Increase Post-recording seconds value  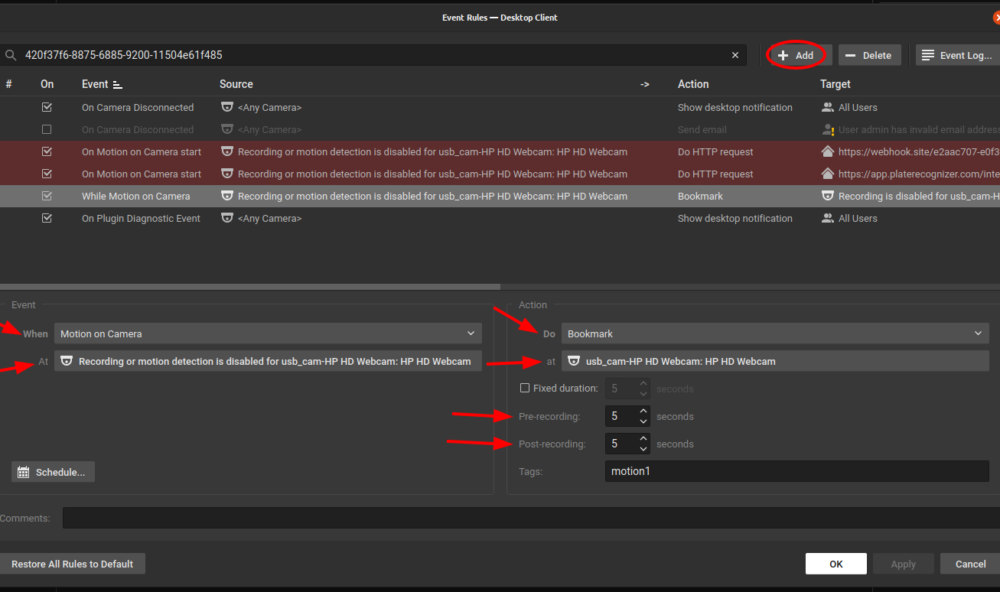[x=643, y=438]
